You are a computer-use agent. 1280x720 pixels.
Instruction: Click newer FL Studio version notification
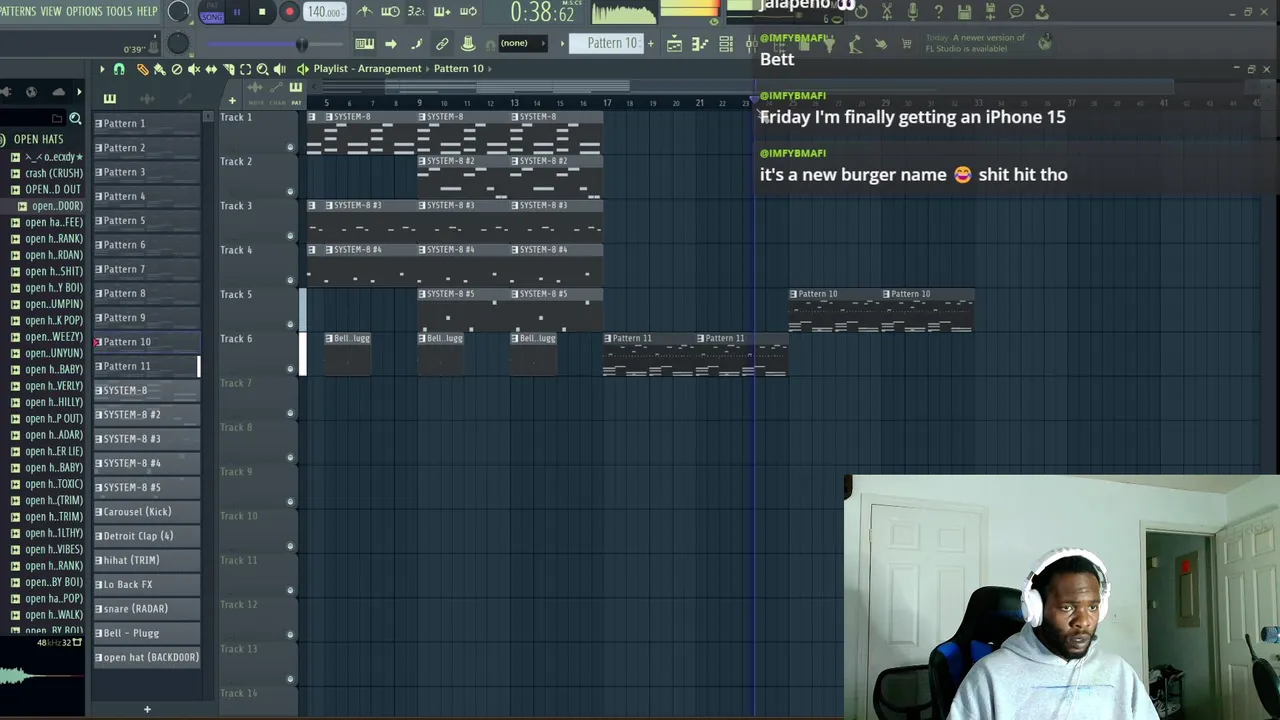976,43
